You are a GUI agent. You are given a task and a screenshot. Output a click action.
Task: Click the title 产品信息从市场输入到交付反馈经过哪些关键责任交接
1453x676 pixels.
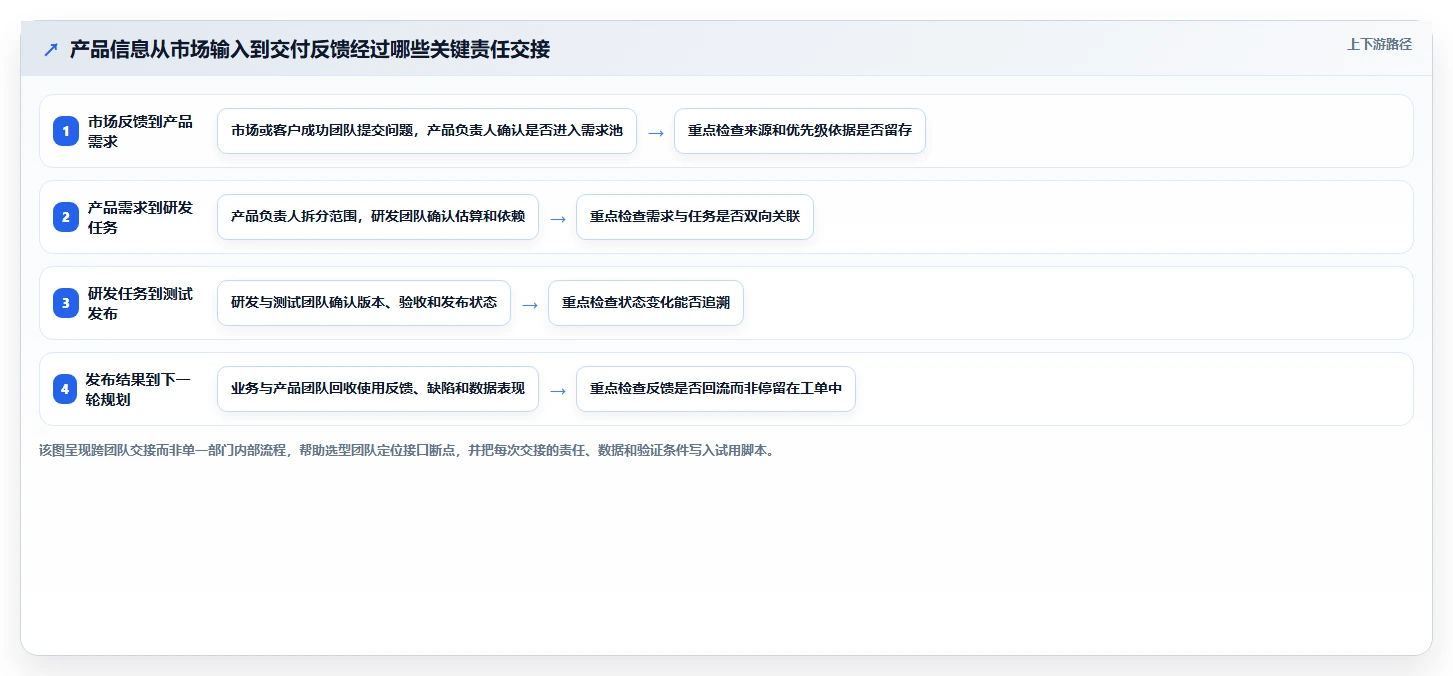(310, 49)
